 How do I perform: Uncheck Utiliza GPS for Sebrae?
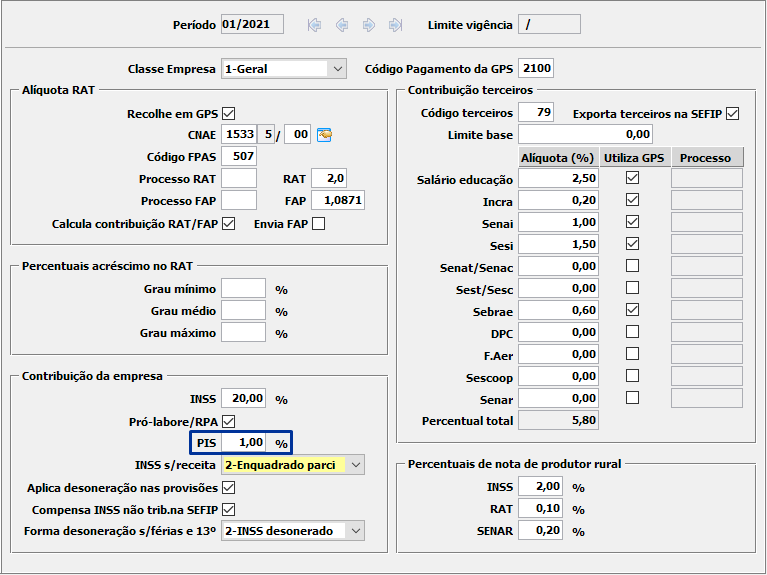coord(632,310)
